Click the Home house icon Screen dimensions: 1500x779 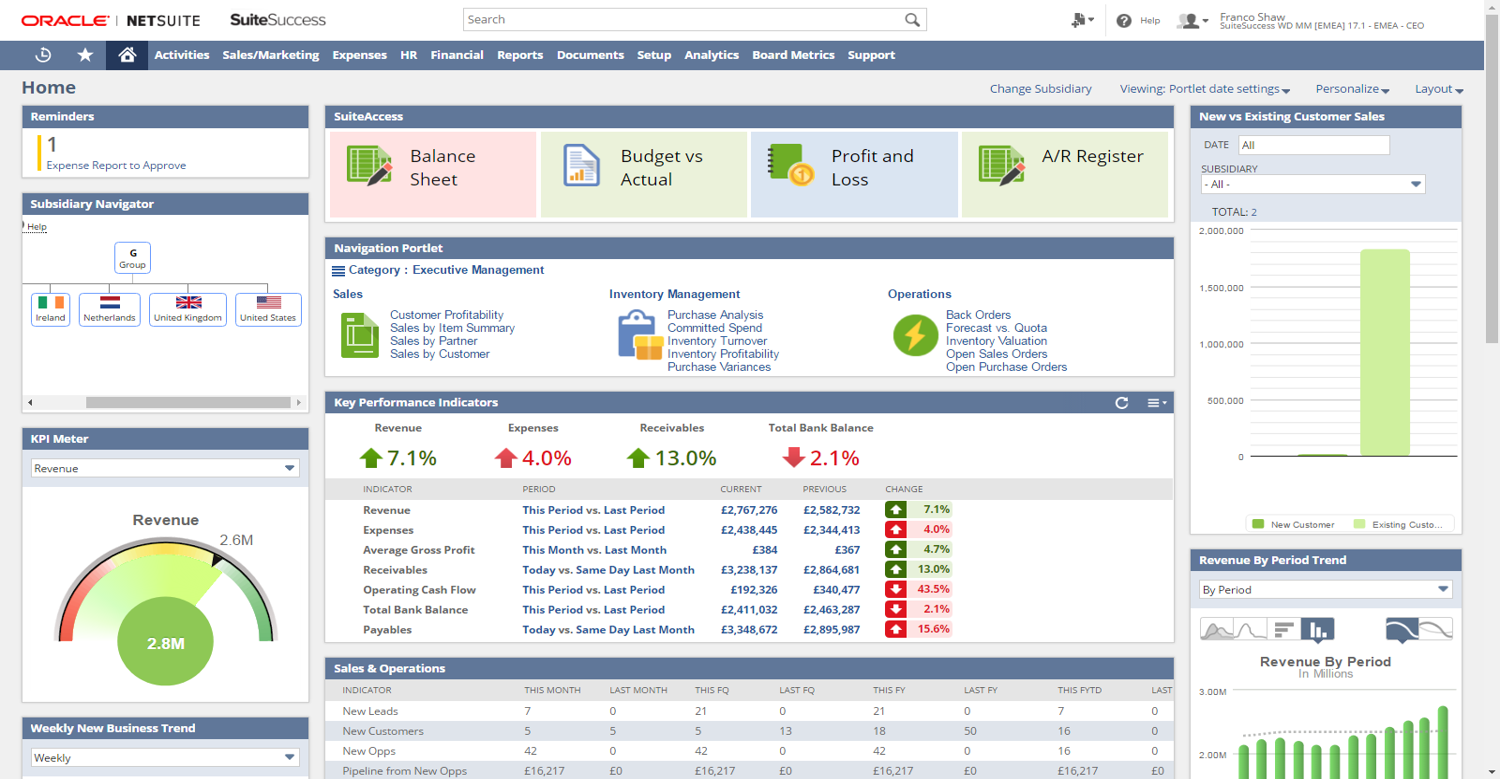click(126, 55)
